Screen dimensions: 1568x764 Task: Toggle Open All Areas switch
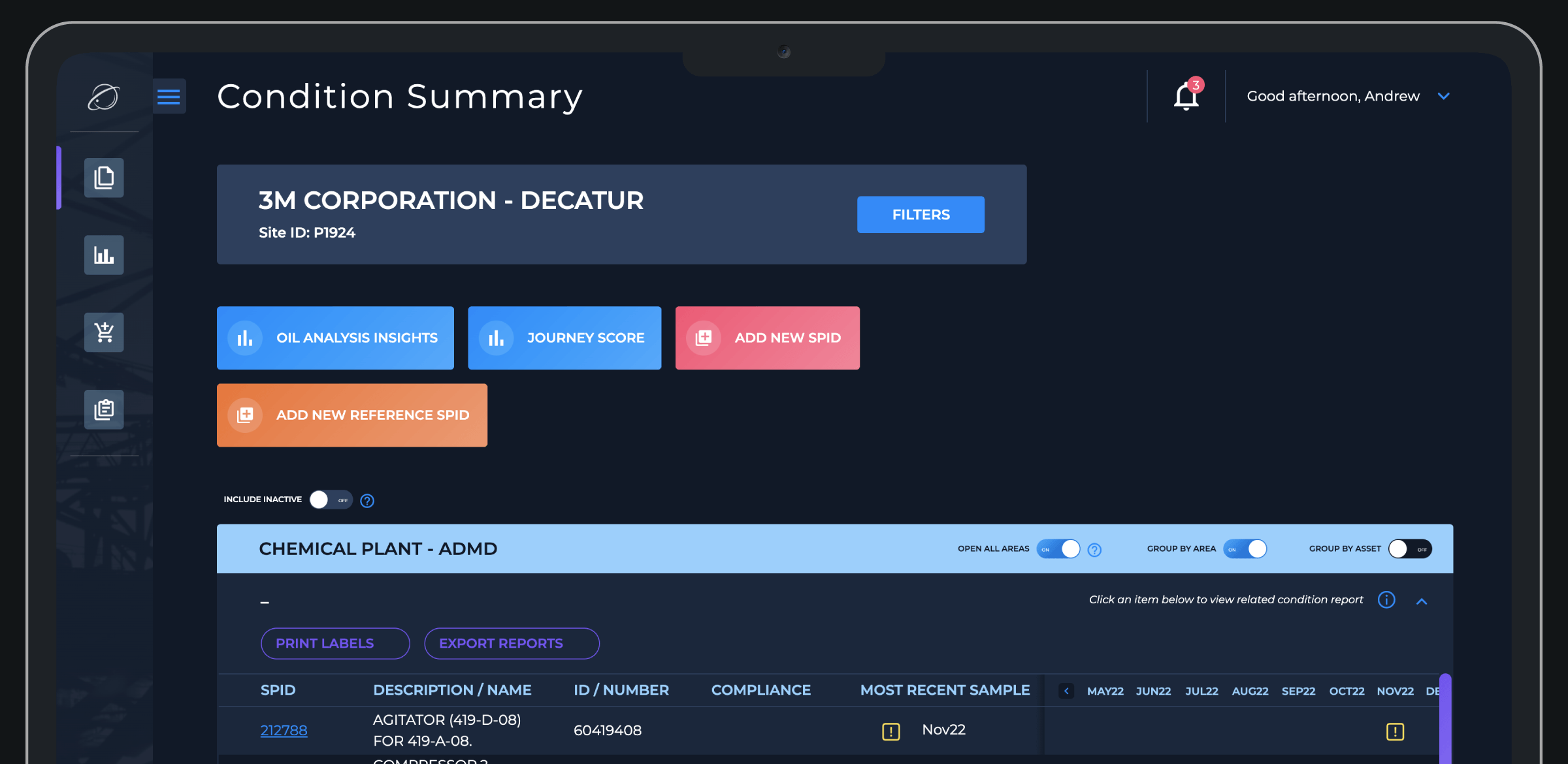click(1058, 549)
